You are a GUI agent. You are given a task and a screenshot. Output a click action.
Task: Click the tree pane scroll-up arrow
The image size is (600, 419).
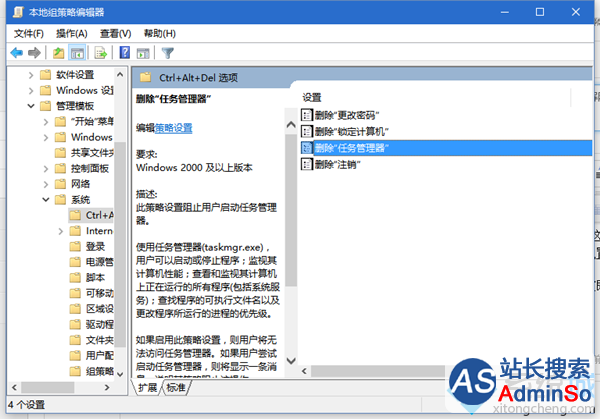[120, 74]
